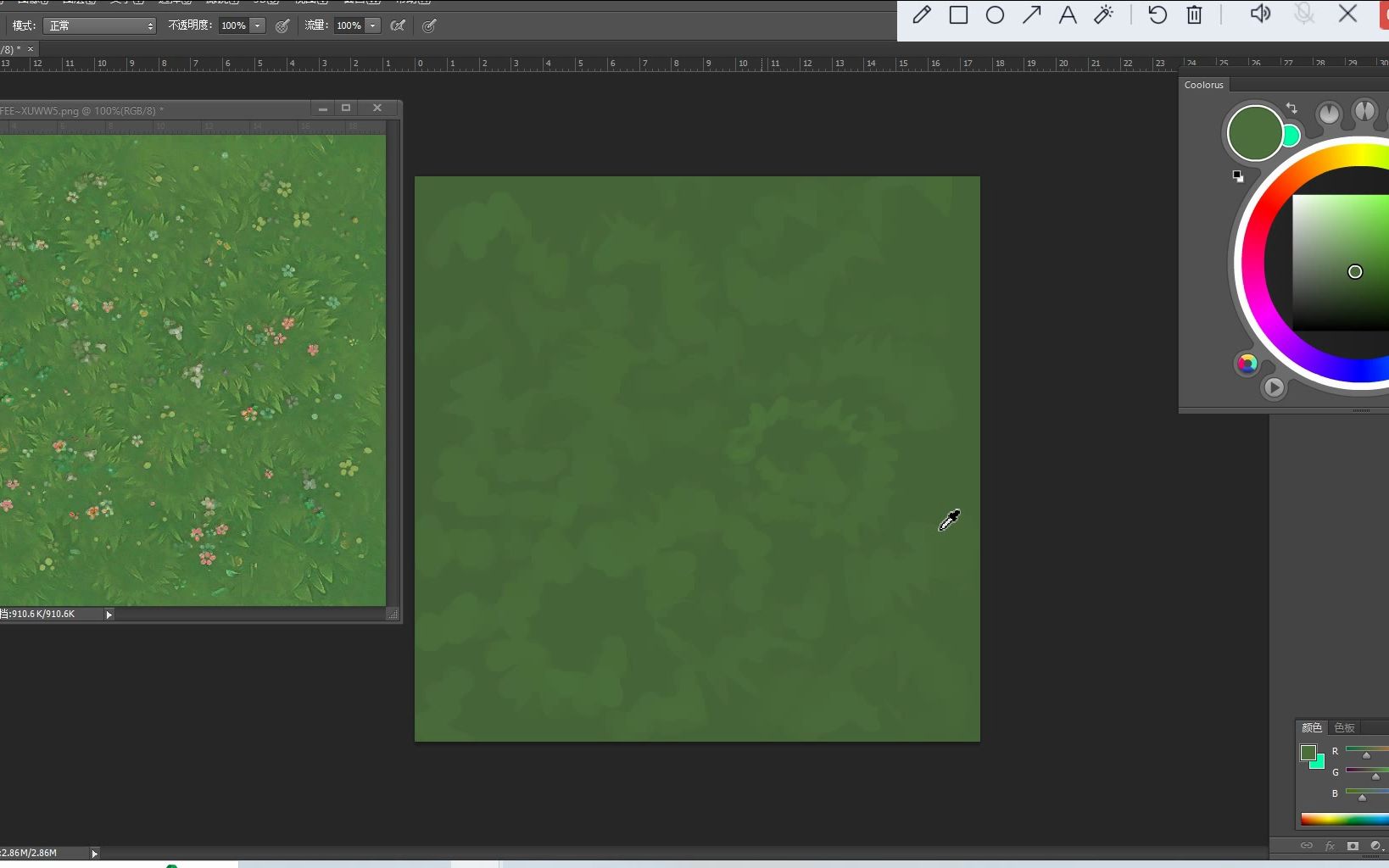This screenshot has width=1389, height=868.
Task: Click the background cyan swatch in 颜色 panel
Action: 1319,763
